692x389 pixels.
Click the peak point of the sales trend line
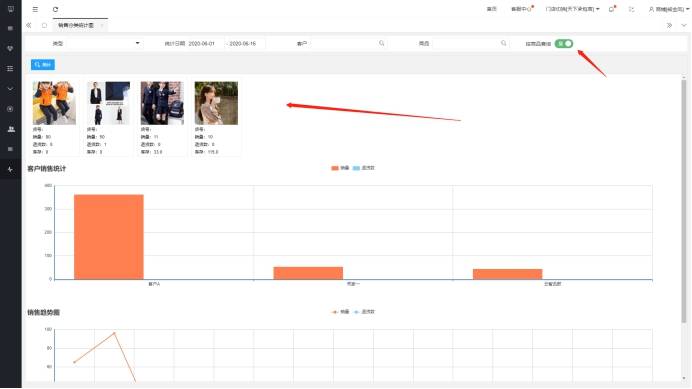tap(114, 333)
